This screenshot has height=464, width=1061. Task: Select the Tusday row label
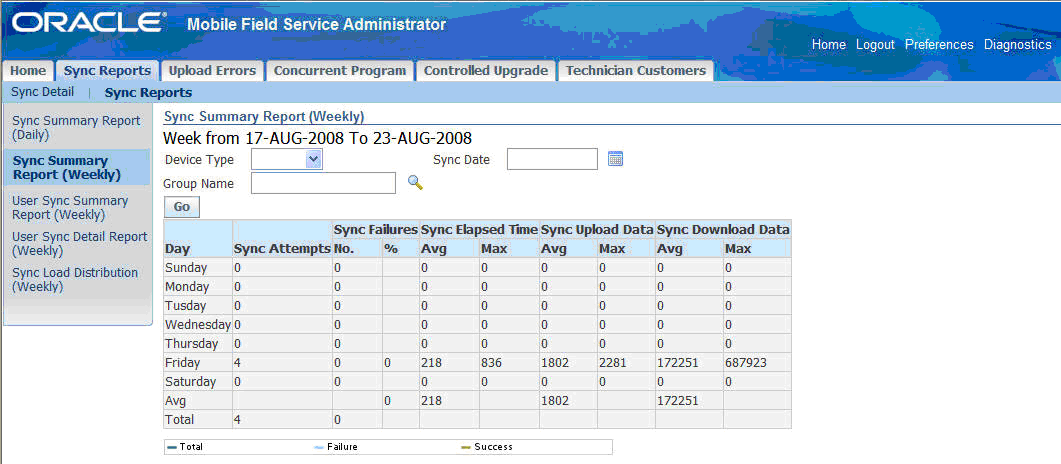(x=185, y=305)
